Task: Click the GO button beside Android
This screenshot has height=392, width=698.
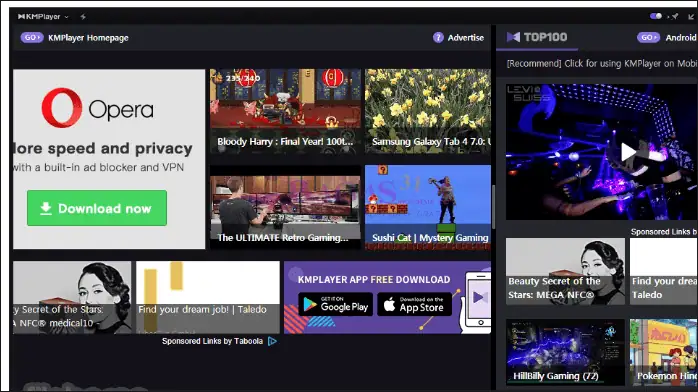Action: click(648, 37)
